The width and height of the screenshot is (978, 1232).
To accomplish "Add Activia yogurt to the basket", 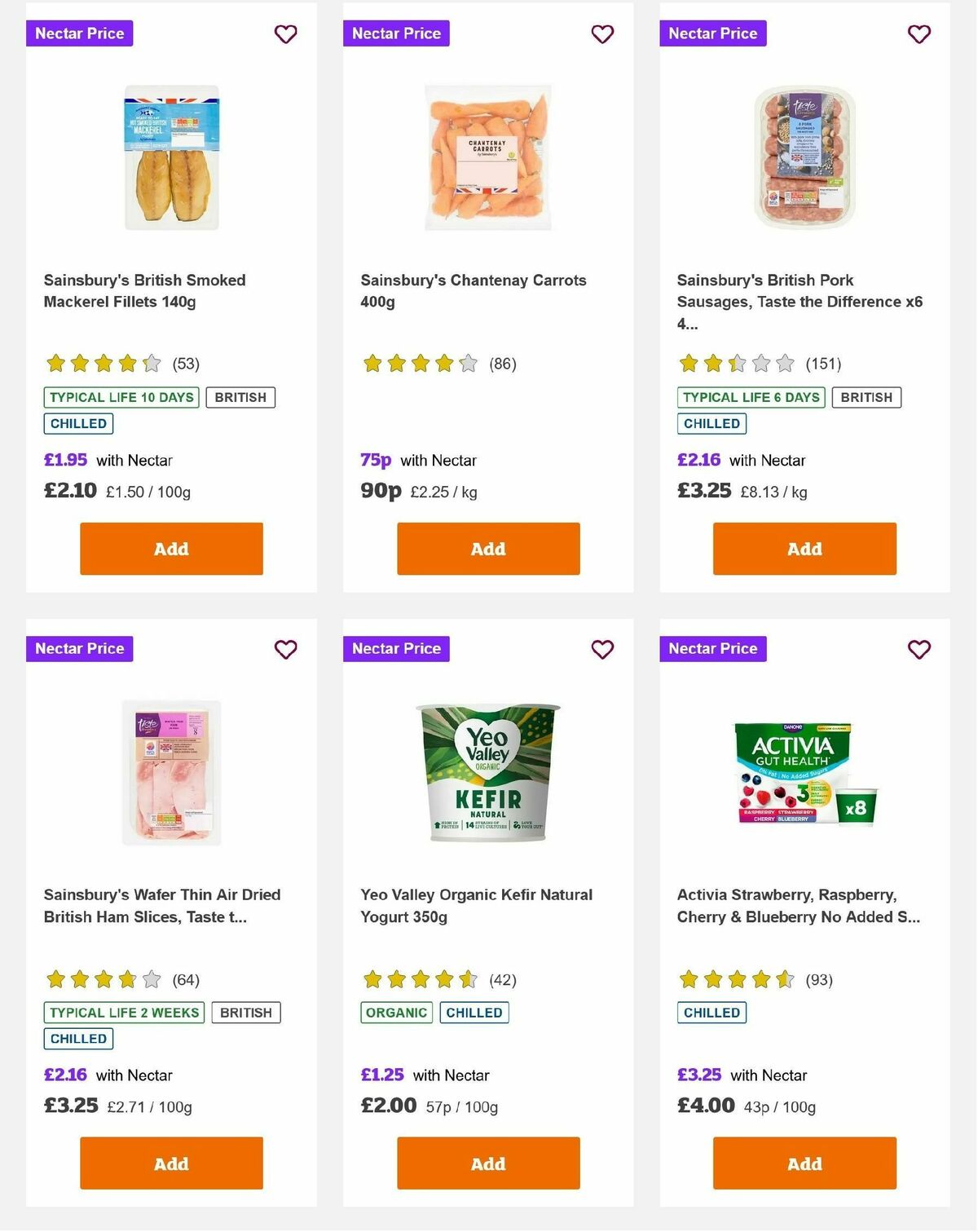I will pyautogui.click(x=804, y=1164).
